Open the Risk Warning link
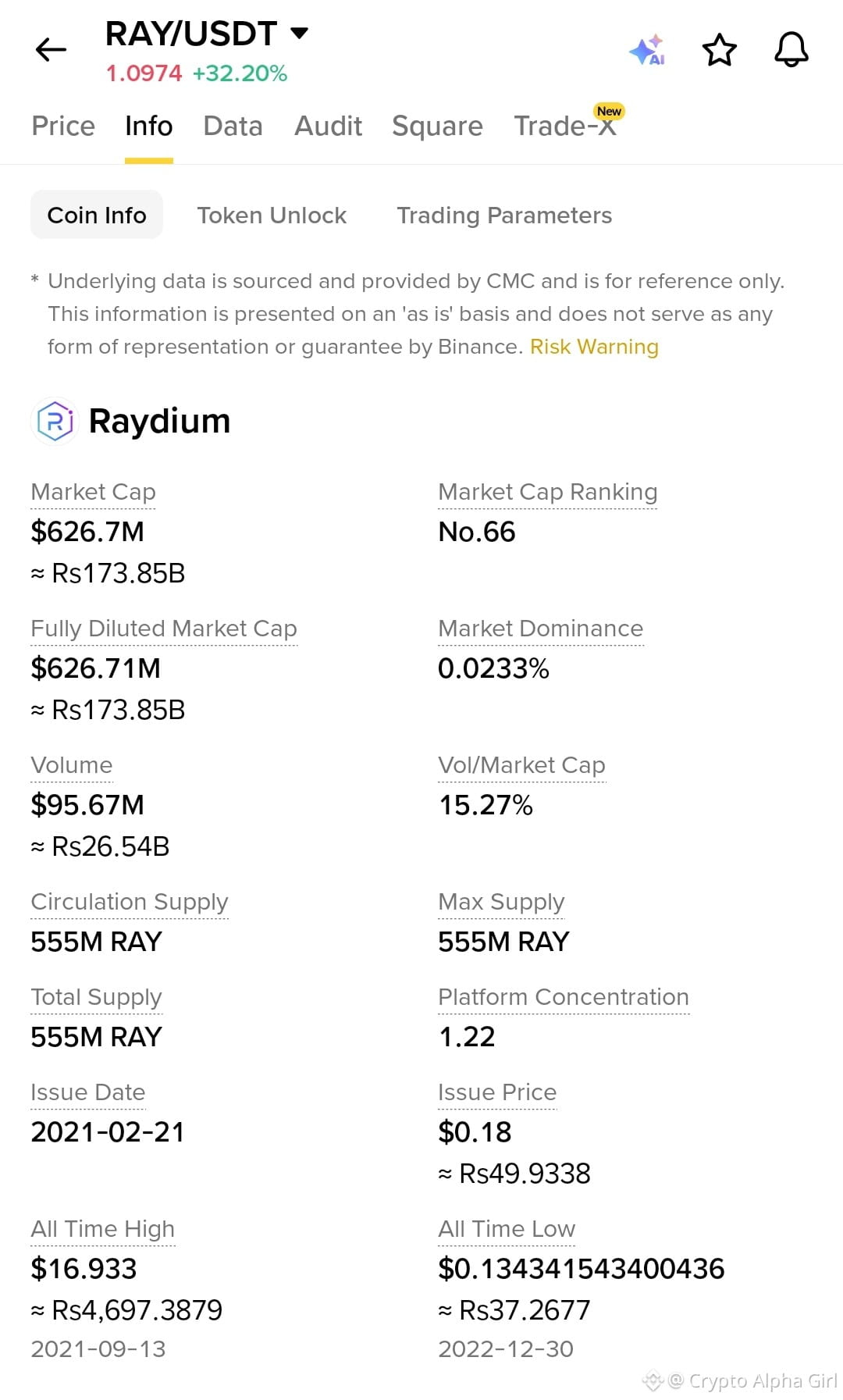 tap(594, 347)
